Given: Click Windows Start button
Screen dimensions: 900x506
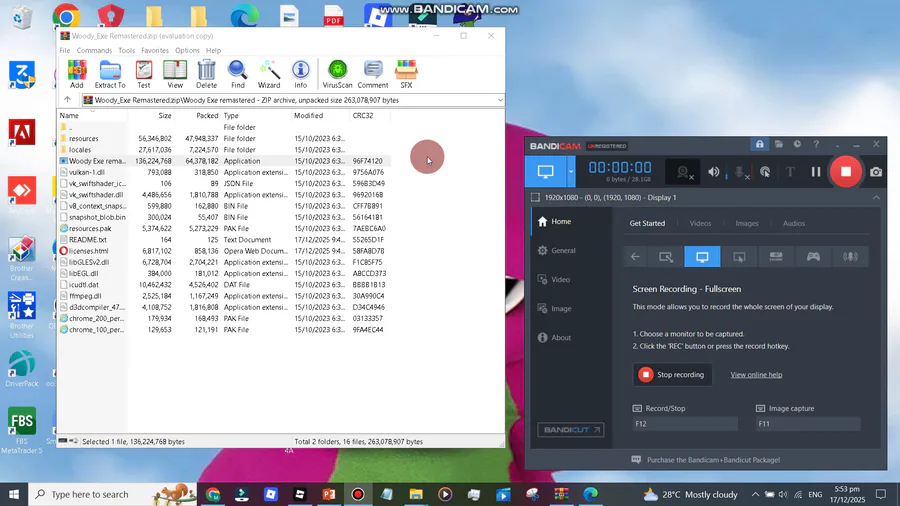Looking at the screenshot, I should tap(14, 494).
